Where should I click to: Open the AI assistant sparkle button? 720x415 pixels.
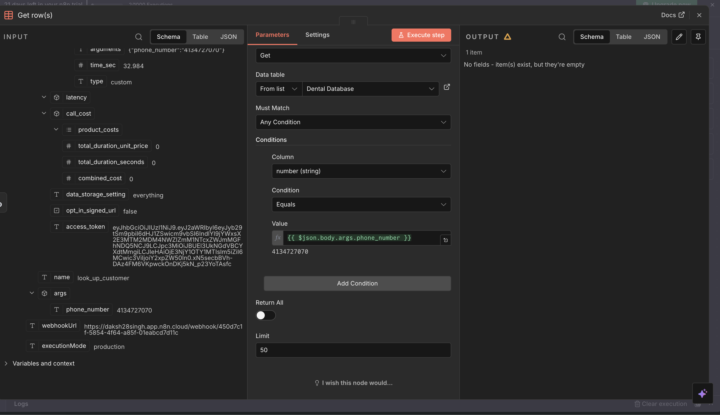(x=703, y=393)
